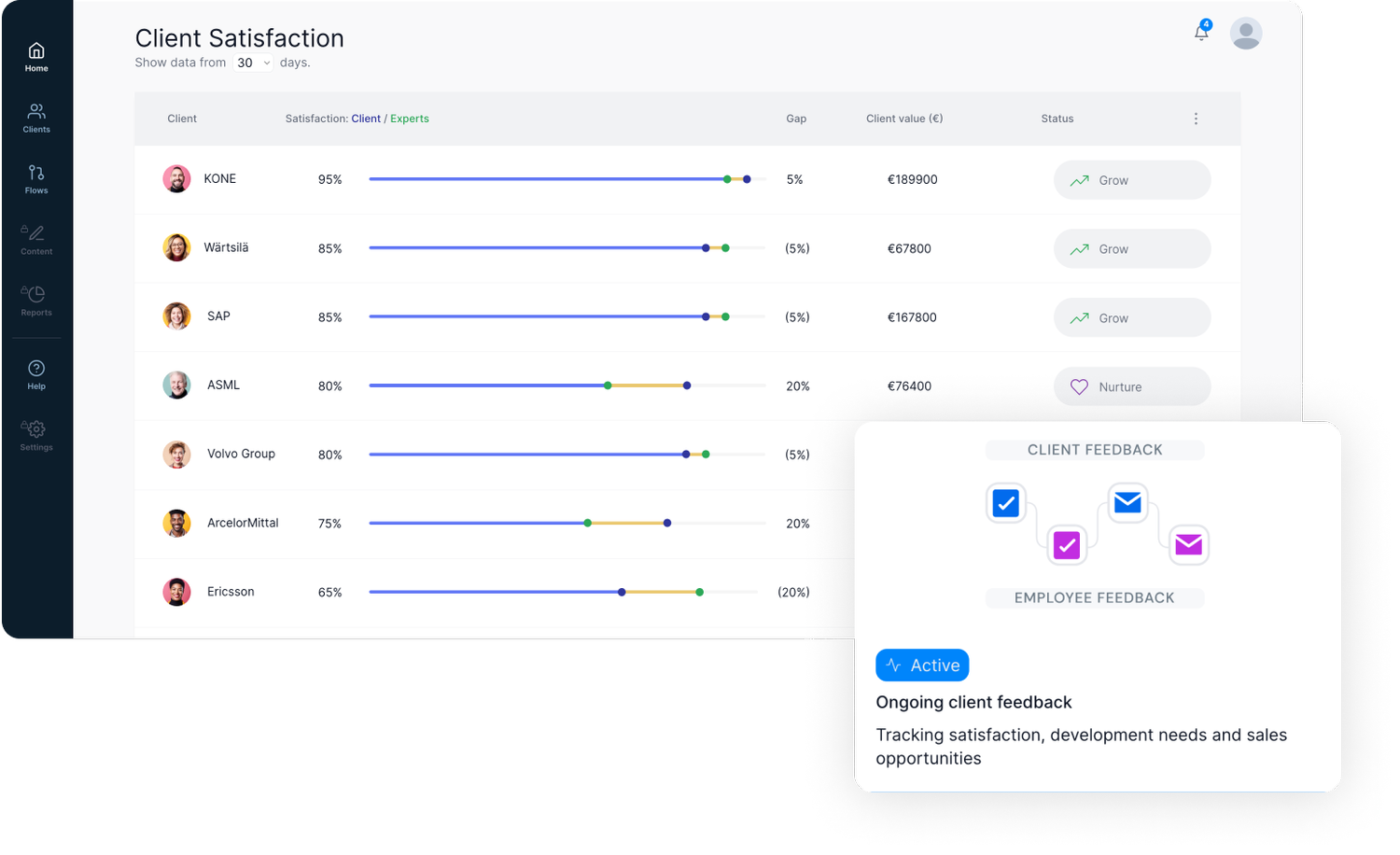Click the Client satisfaction legend label
The width and height of the screenshot is (1400, 855).
tap(366, 119)
